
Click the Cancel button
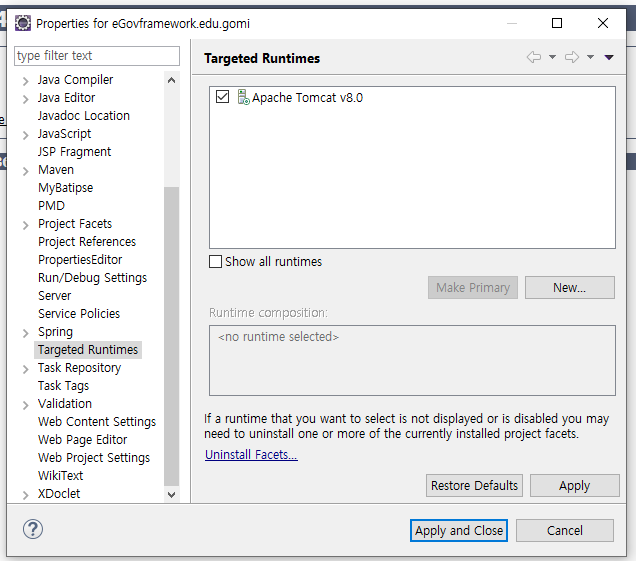[x=565, y=531]
